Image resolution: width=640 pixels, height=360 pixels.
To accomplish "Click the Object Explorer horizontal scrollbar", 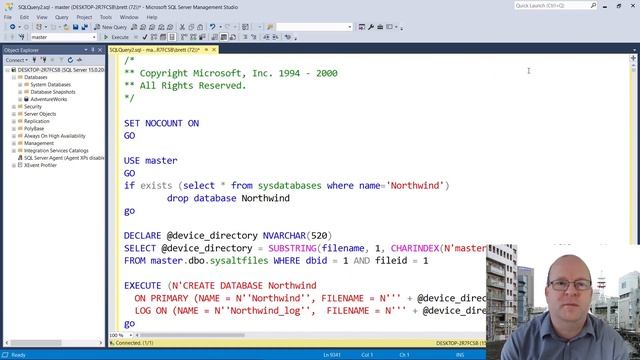I will click(54, 343).
